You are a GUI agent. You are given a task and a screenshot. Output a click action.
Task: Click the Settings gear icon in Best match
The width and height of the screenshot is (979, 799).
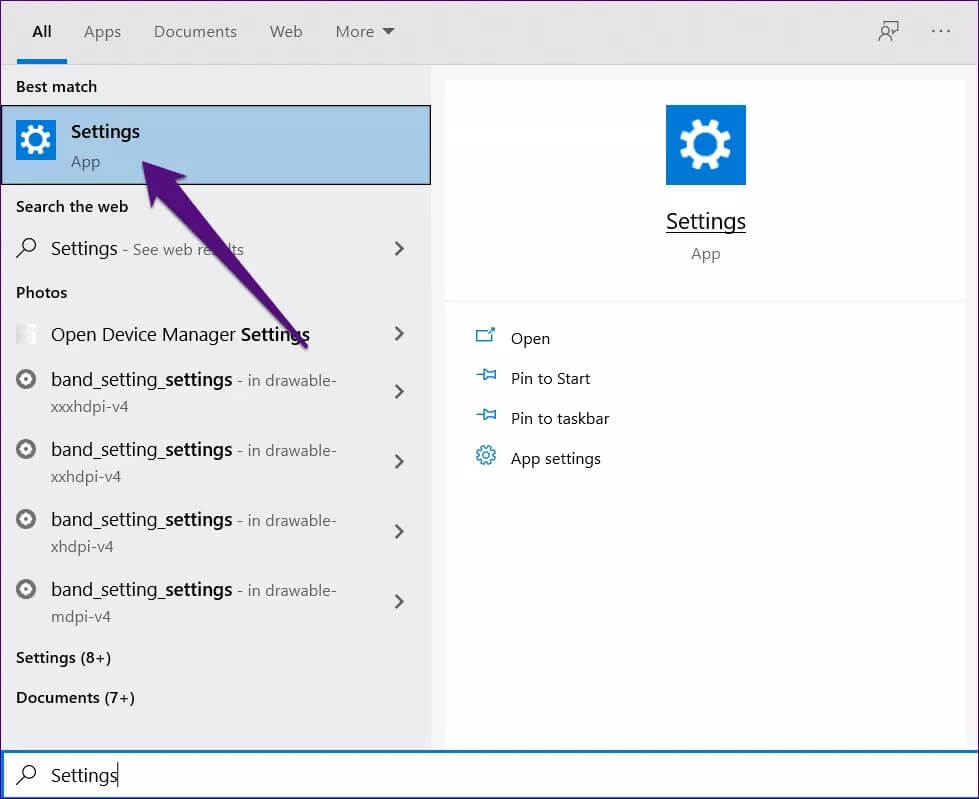click(36, 140)
